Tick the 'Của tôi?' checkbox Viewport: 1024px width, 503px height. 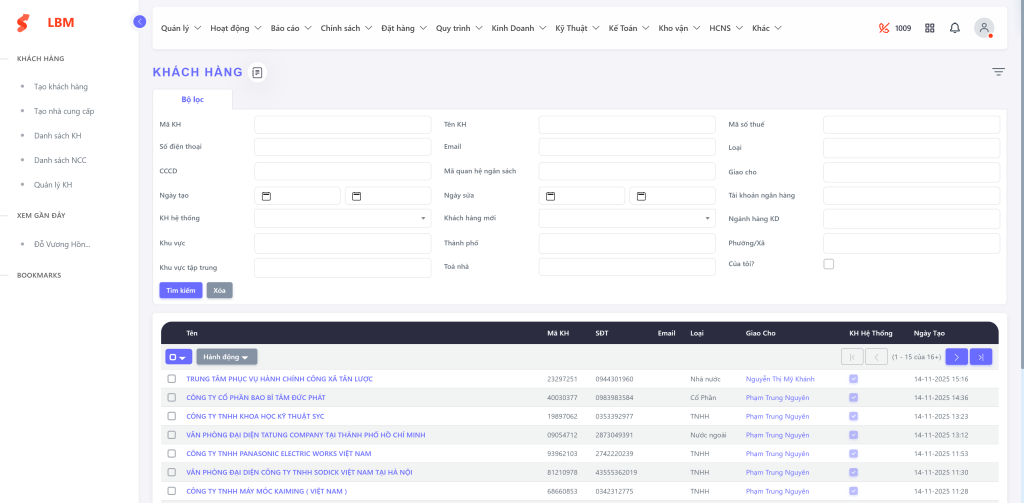point(828,264)
